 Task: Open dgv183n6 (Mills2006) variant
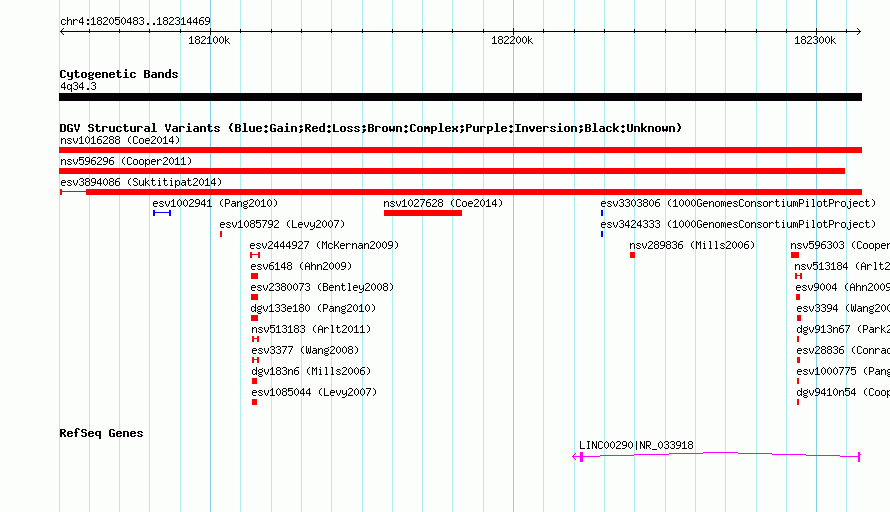tap(311, 371)
